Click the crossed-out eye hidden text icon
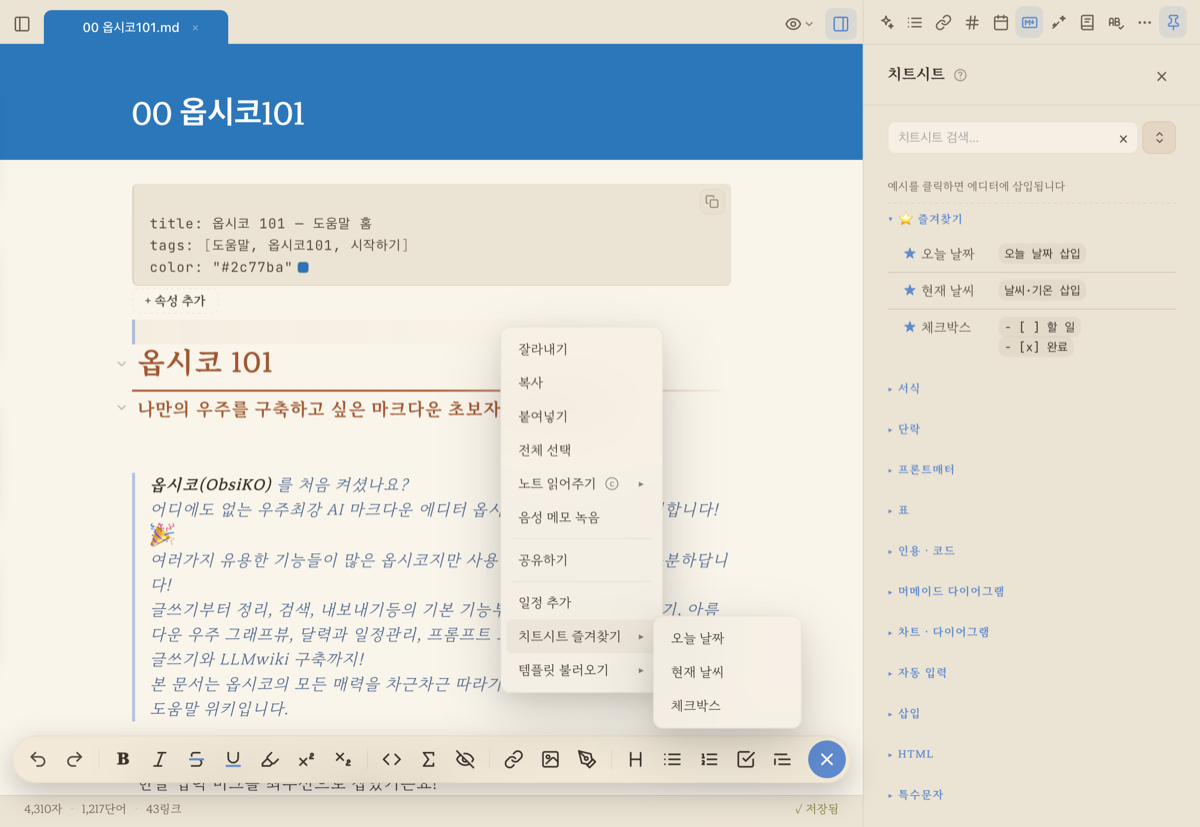 coord(465,760)
